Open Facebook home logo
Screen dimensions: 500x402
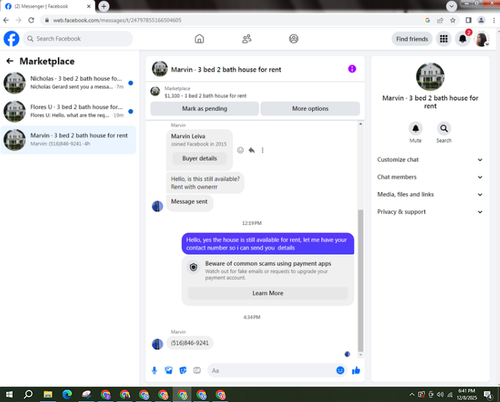(11, 39)
